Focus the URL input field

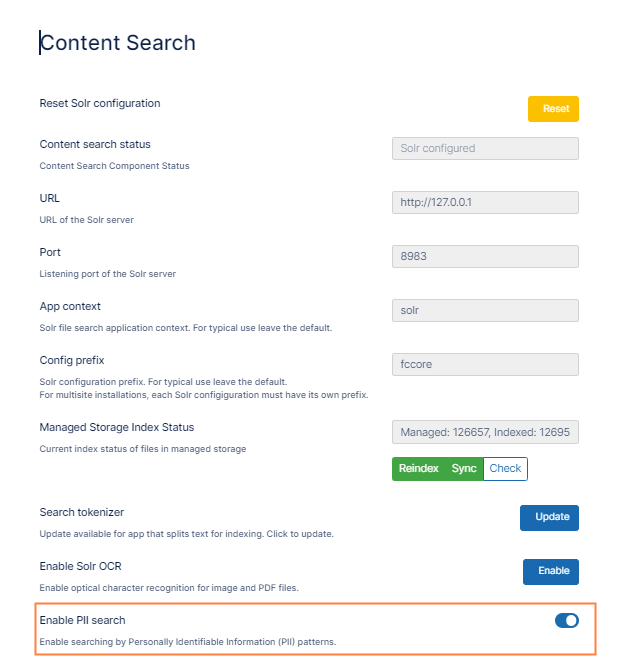485,203
